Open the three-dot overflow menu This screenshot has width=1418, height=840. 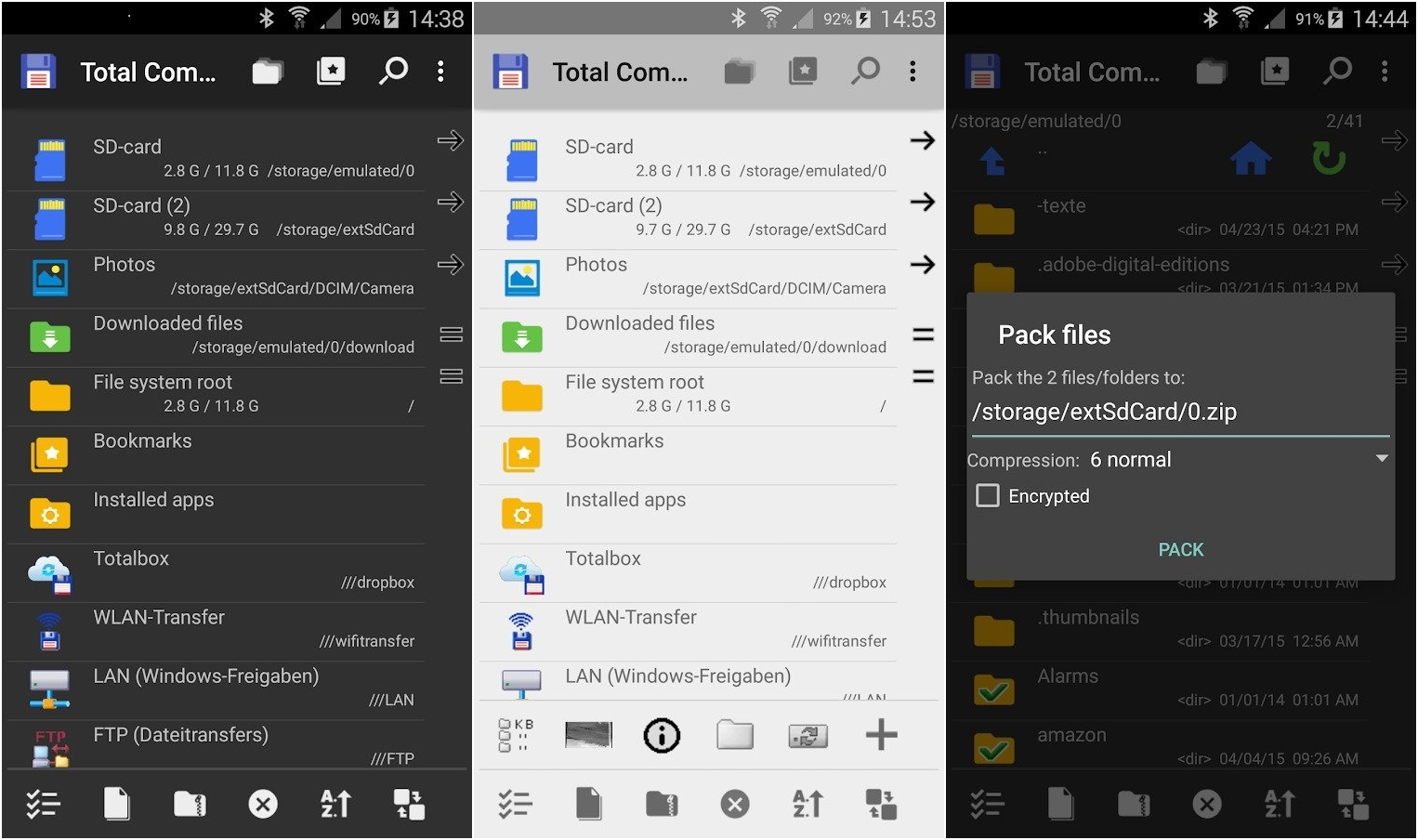click(440, 71)
